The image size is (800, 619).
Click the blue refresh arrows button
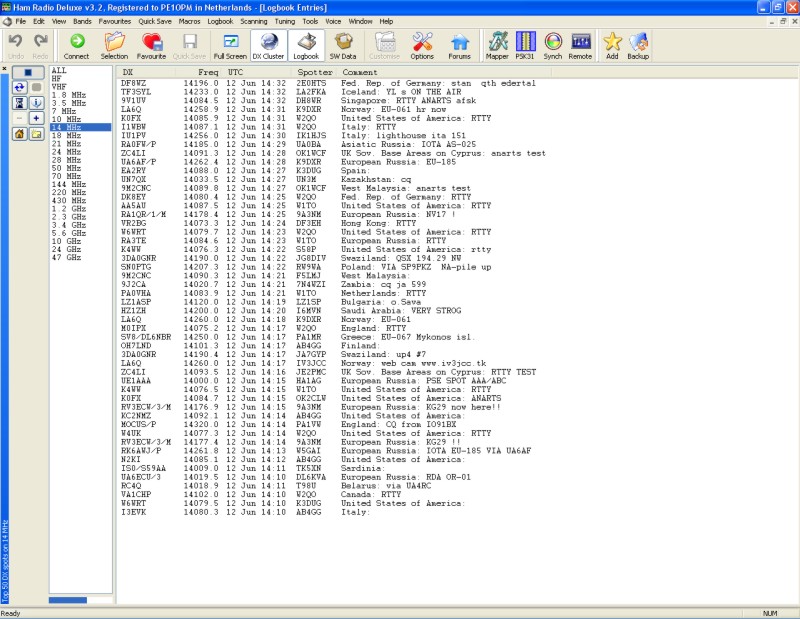[x=19, y=87]
